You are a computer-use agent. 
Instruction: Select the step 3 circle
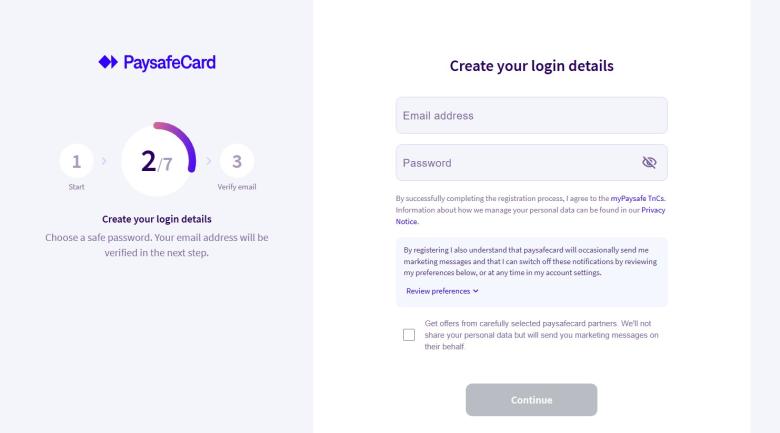[x=237, y=160]
